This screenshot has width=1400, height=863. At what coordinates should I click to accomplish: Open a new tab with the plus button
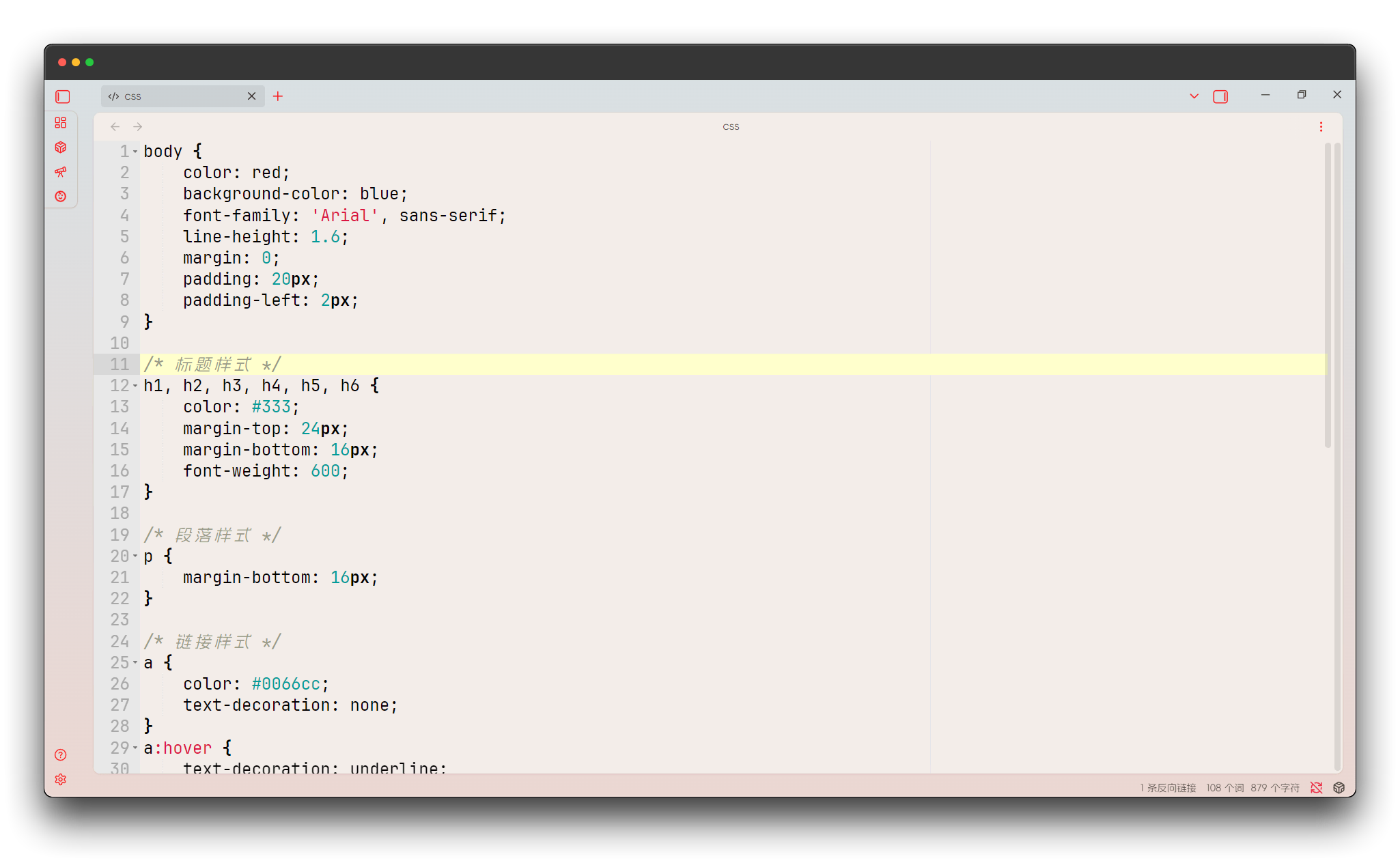277,96
